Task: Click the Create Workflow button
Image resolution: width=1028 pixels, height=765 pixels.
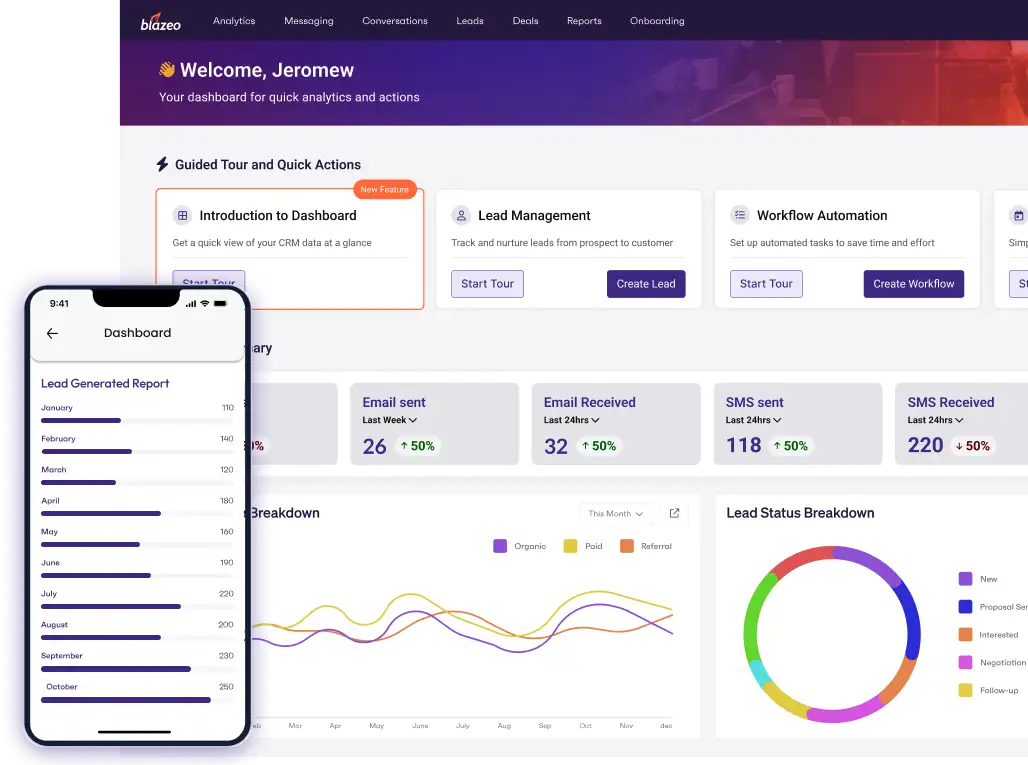Action: (x=913, y=284)
